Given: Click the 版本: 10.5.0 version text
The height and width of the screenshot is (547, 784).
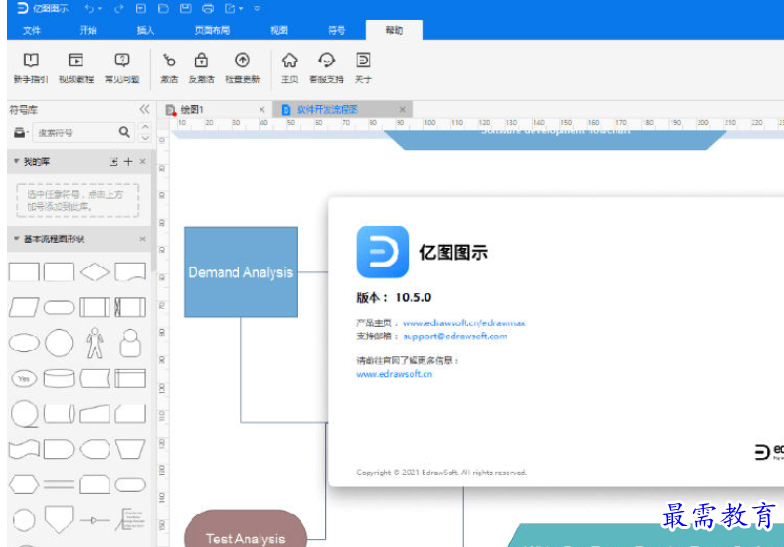Looking at the screenshot, I should pos(394,298).
